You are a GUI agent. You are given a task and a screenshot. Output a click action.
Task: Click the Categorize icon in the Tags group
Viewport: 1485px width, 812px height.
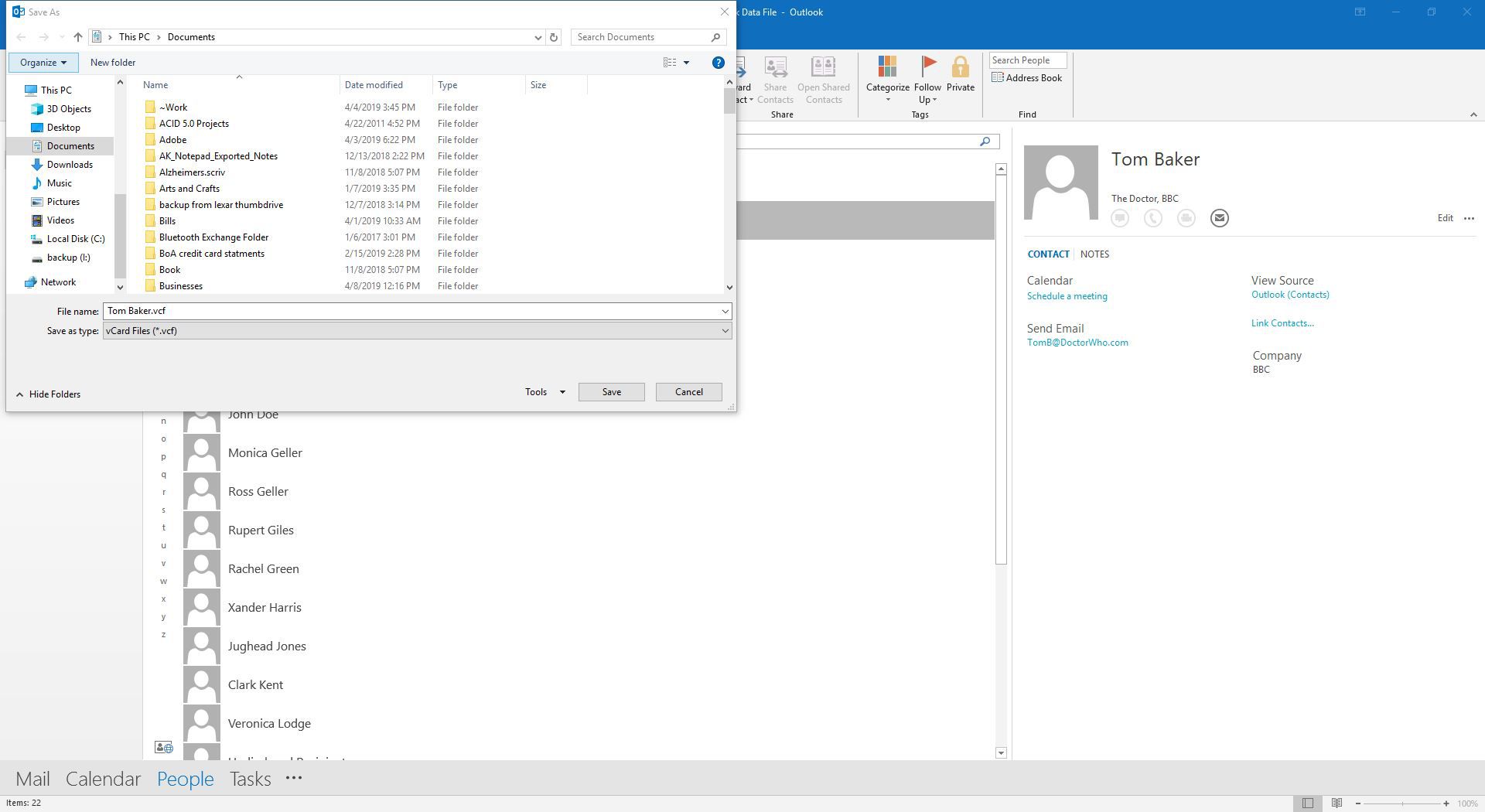(887, 67)
